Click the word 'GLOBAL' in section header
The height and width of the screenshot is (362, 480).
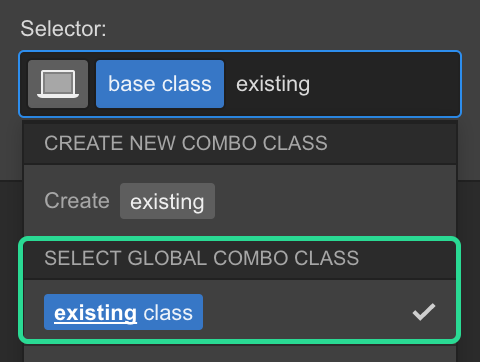pos(167,259)
